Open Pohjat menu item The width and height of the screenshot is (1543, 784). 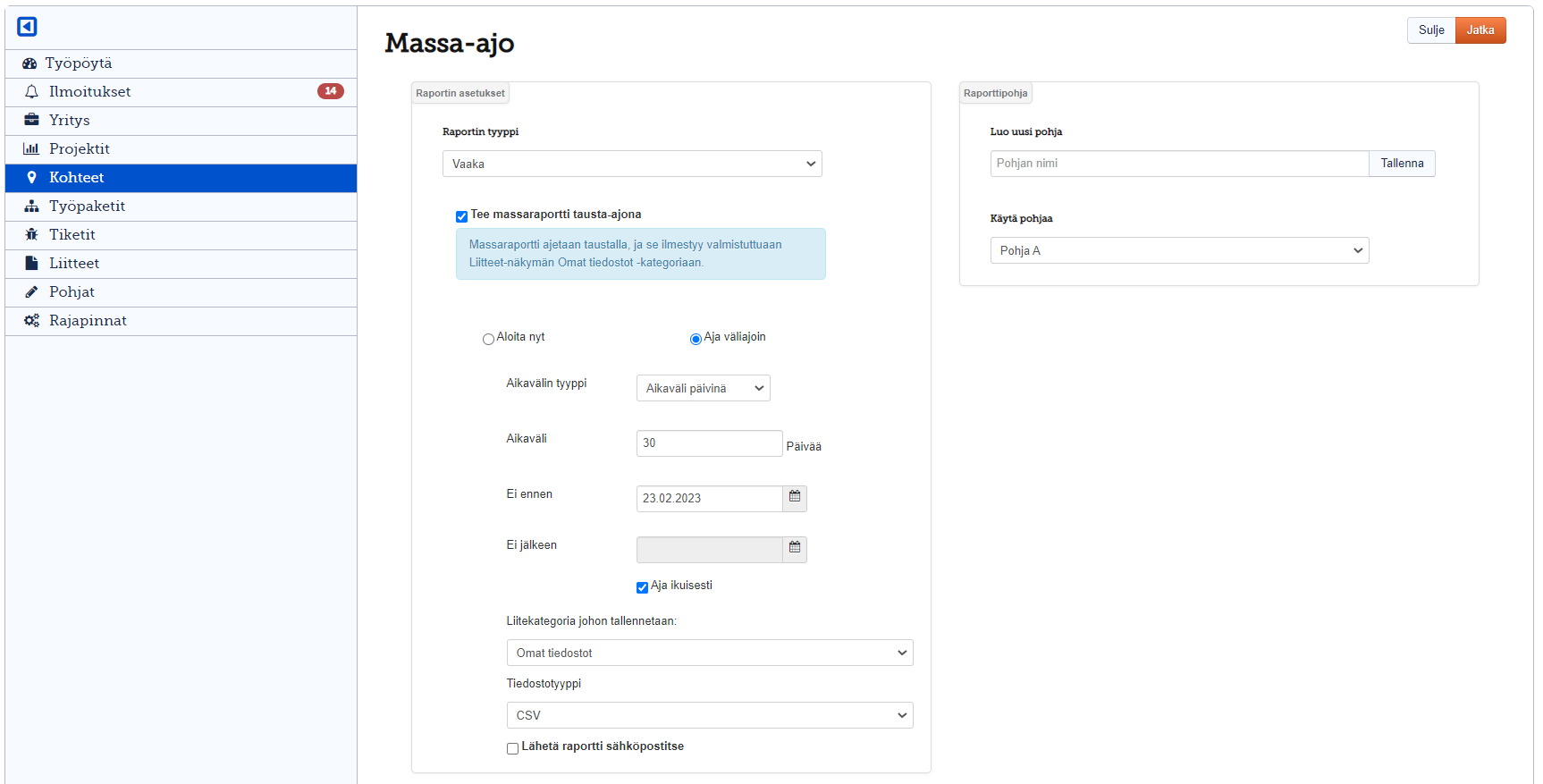[x=181, y=292]
